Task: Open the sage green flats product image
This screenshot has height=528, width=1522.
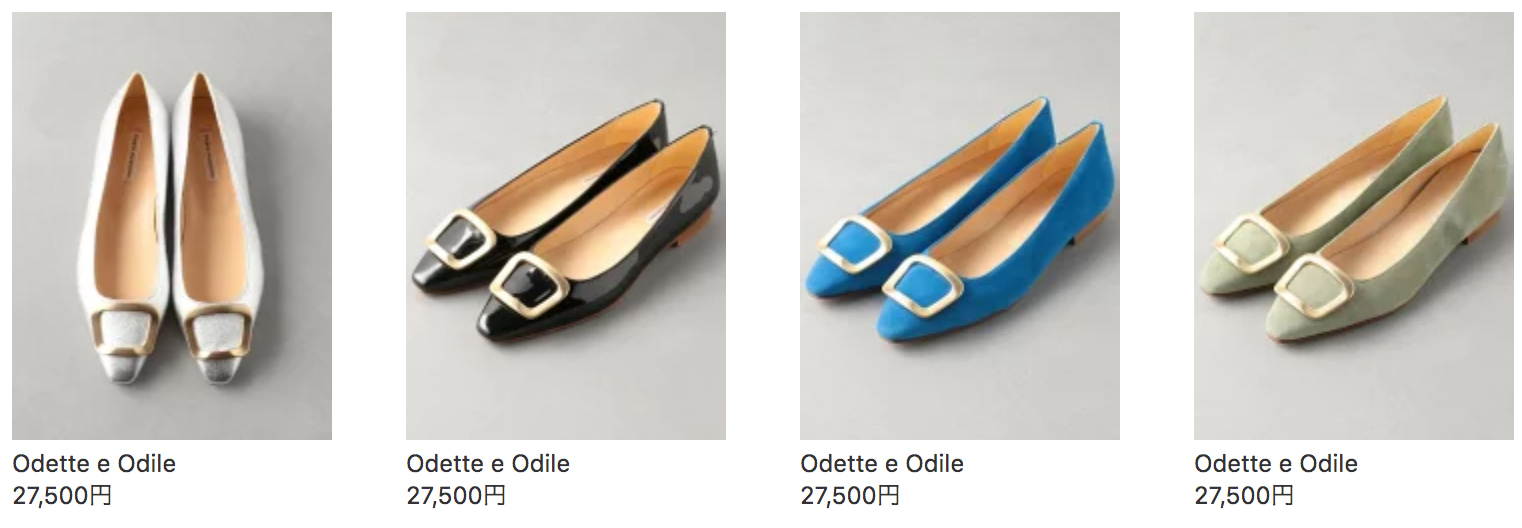Action: [1354, 226]
